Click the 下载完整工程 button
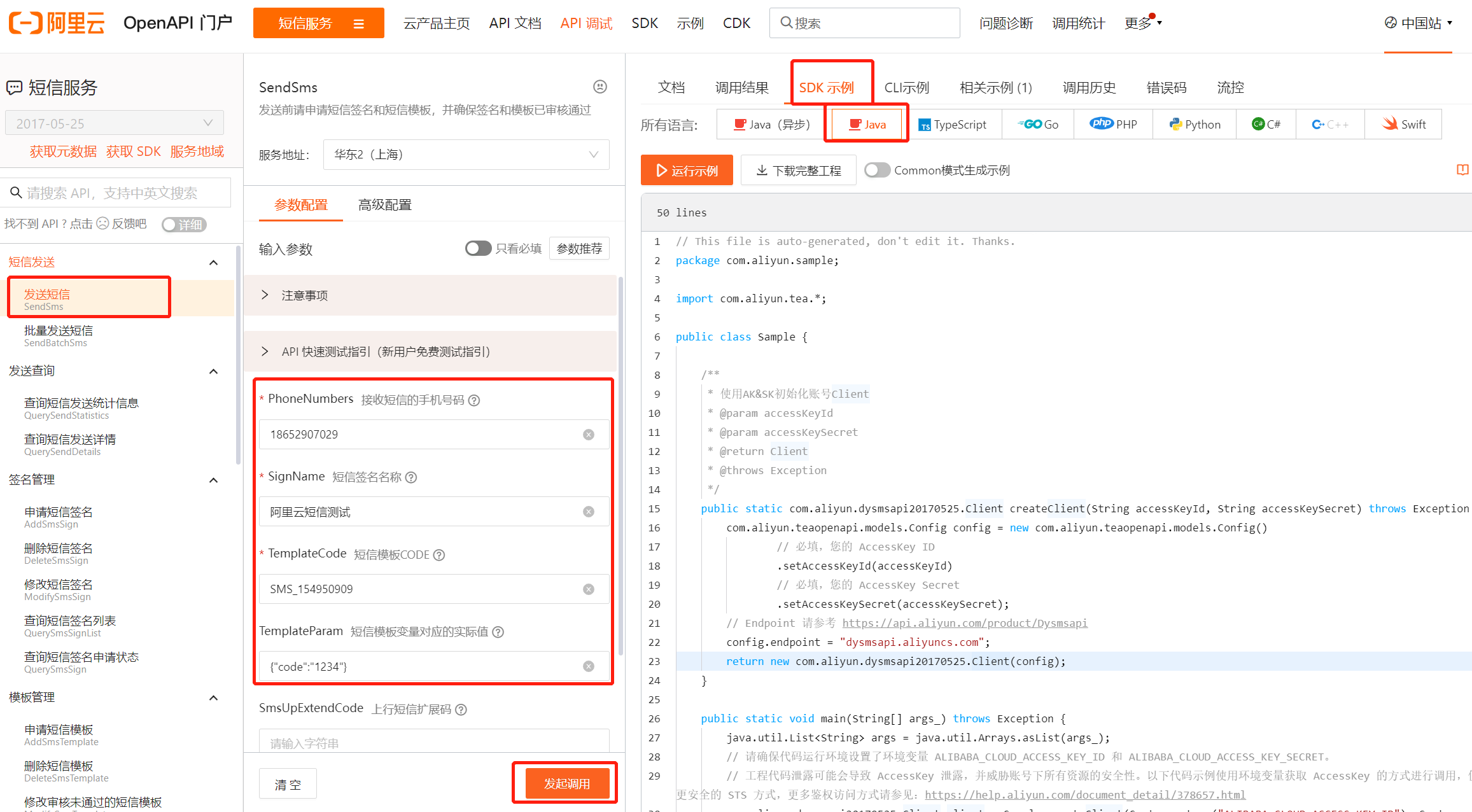Viewport: 1472px width, 812px height. coord(799,170)
